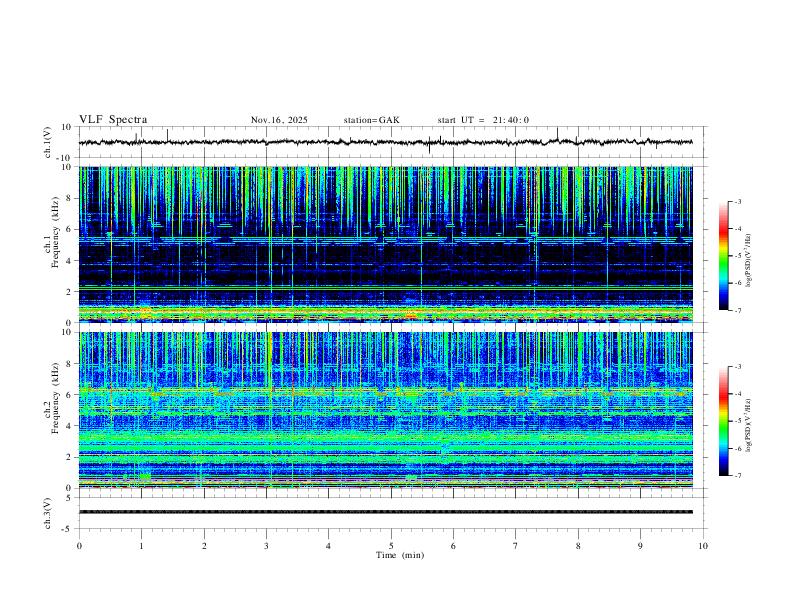Click the "Time (min)" axis label
The width and height of the screenshot is (792, 612).
pyautogui.click(x=400, y=555)
